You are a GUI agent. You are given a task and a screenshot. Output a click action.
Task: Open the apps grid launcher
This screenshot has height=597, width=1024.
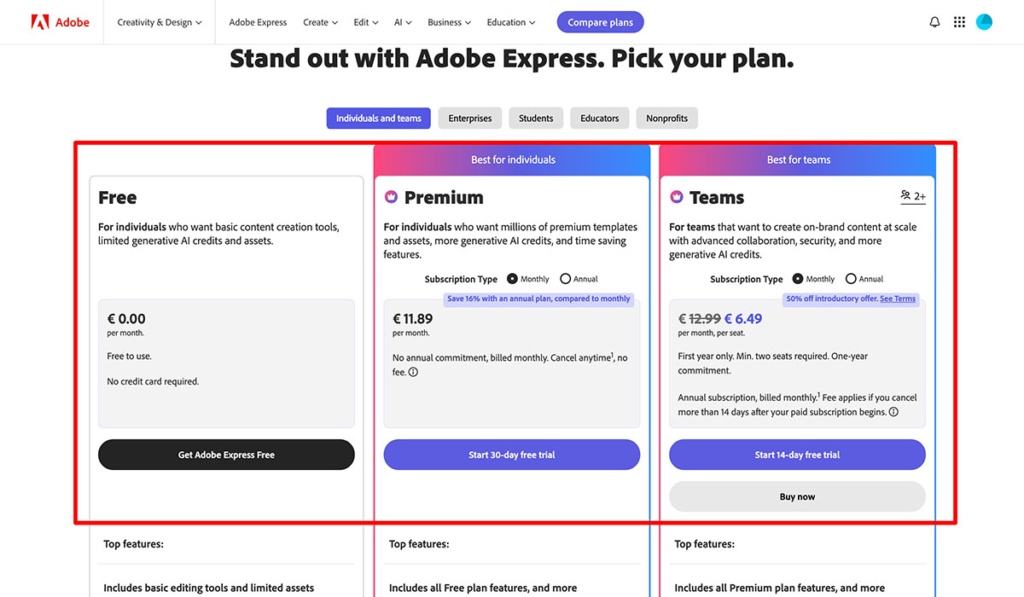click(958, 21)
